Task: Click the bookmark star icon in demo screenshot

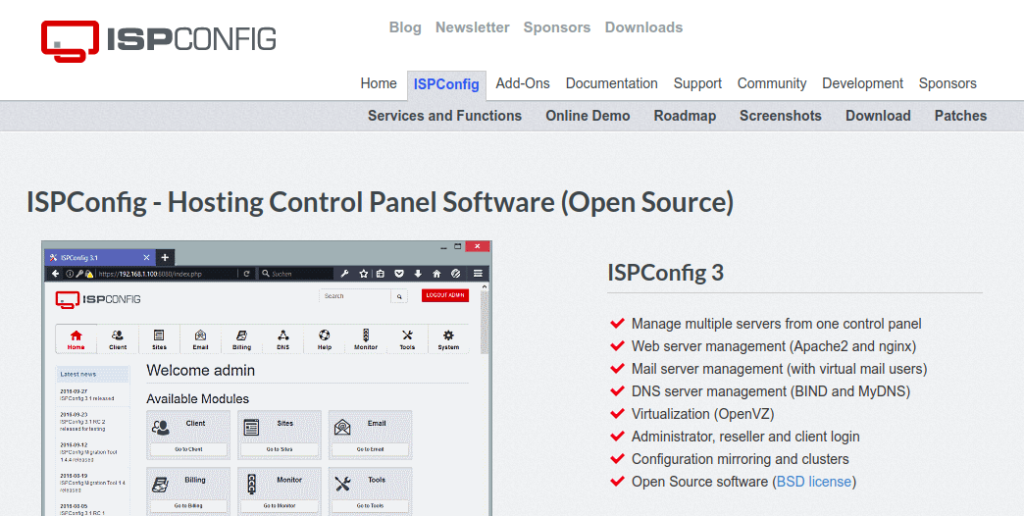Action: (x=364, y=274)
